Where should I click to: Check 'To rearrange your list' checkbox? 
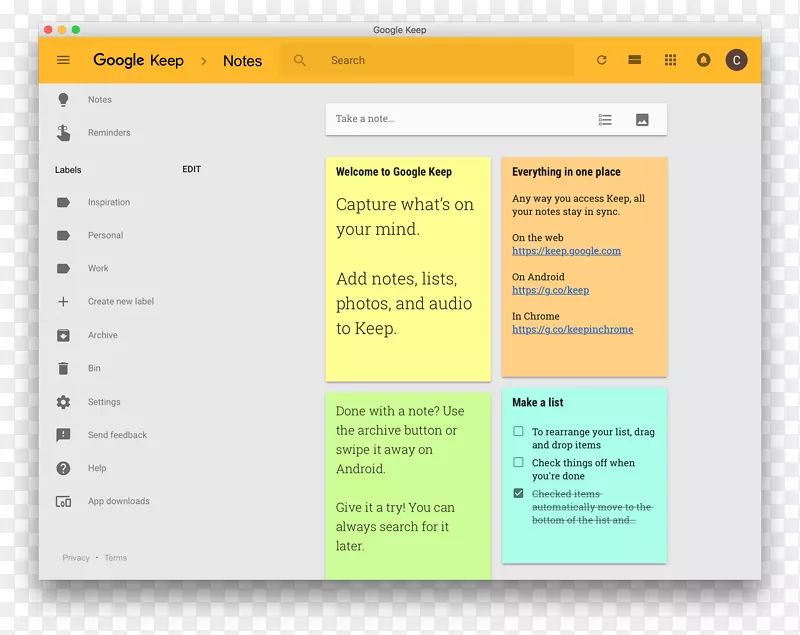point(518,432)
